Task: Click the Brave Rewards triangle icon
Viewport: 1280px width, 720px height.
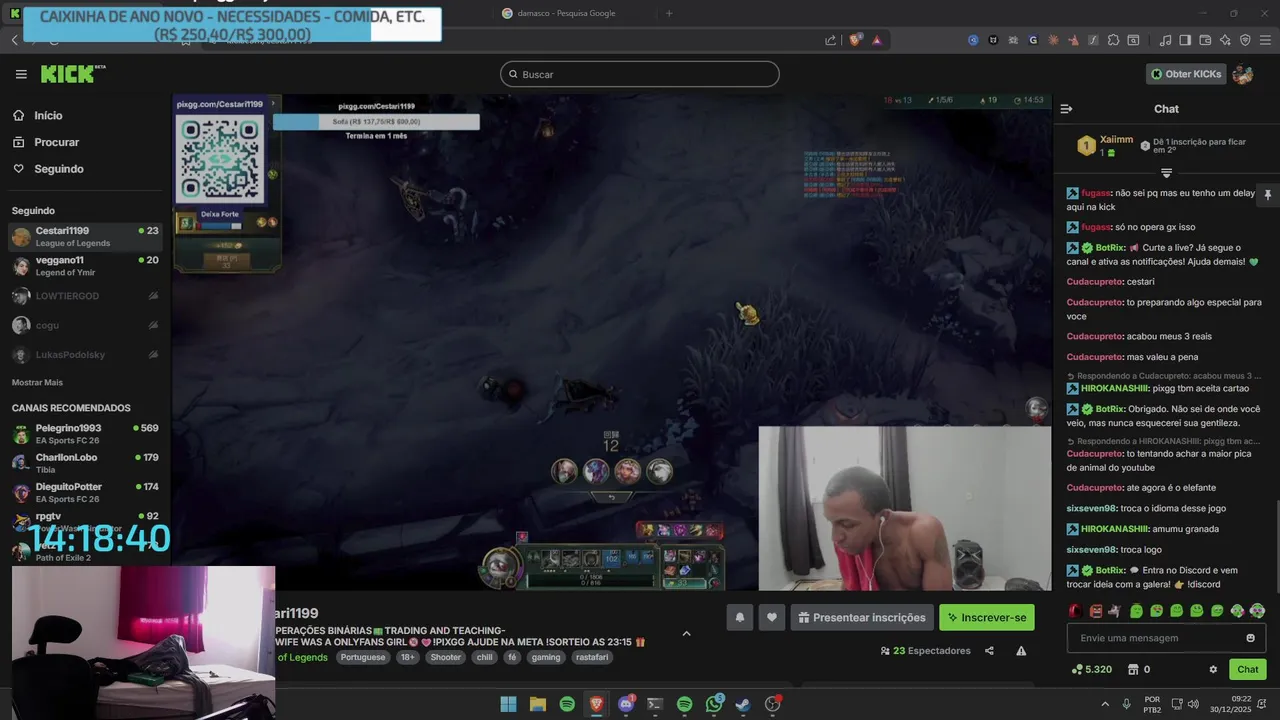Action: click(x=877, y=40)
